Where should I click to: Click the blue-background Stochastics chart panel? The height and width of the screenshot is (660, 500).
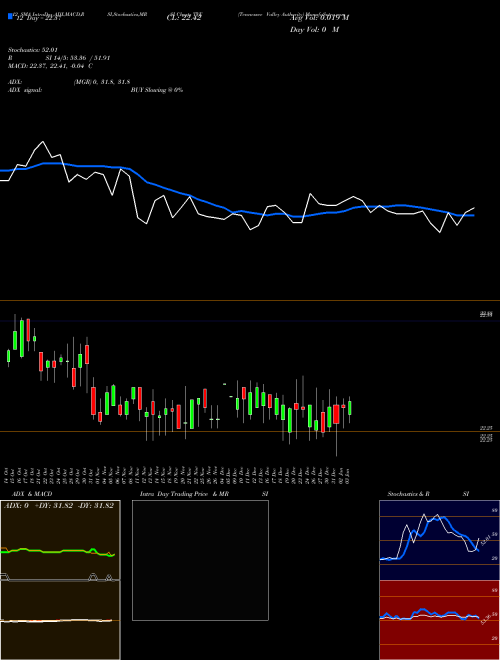coord(439,540)
